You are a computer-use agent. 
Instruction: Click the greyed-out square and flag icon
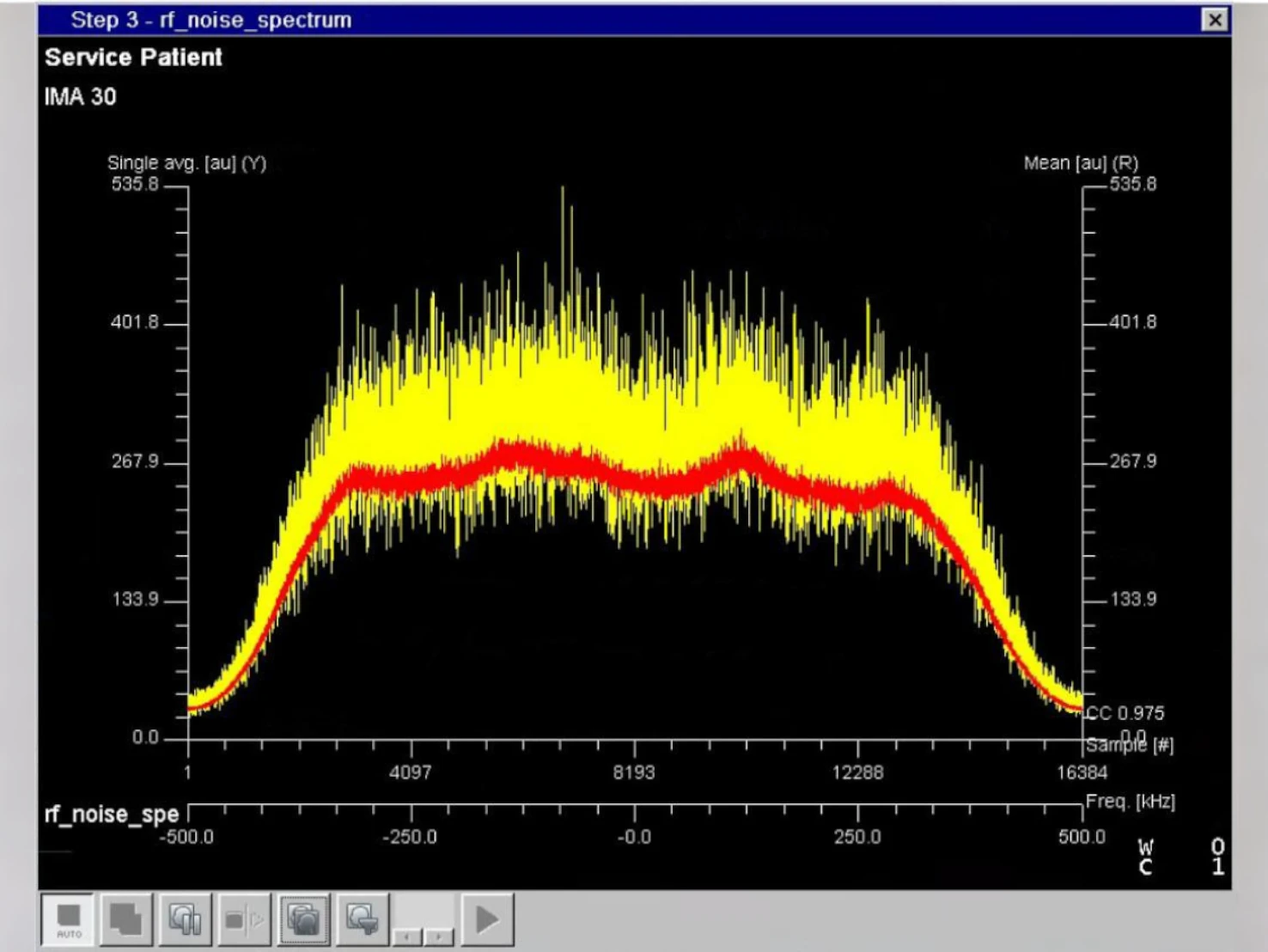tap(244, 919)
